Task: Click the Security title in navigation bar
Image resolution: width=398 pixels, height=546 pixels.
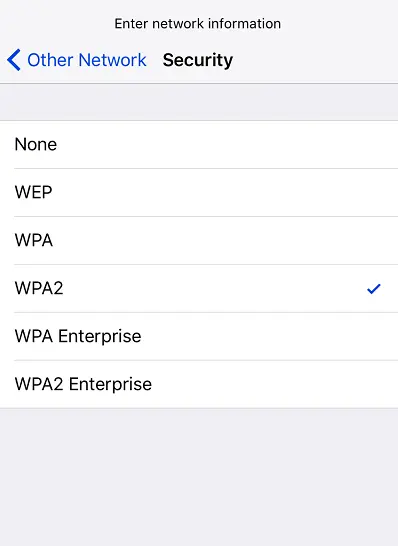Action: coord(198,60)
